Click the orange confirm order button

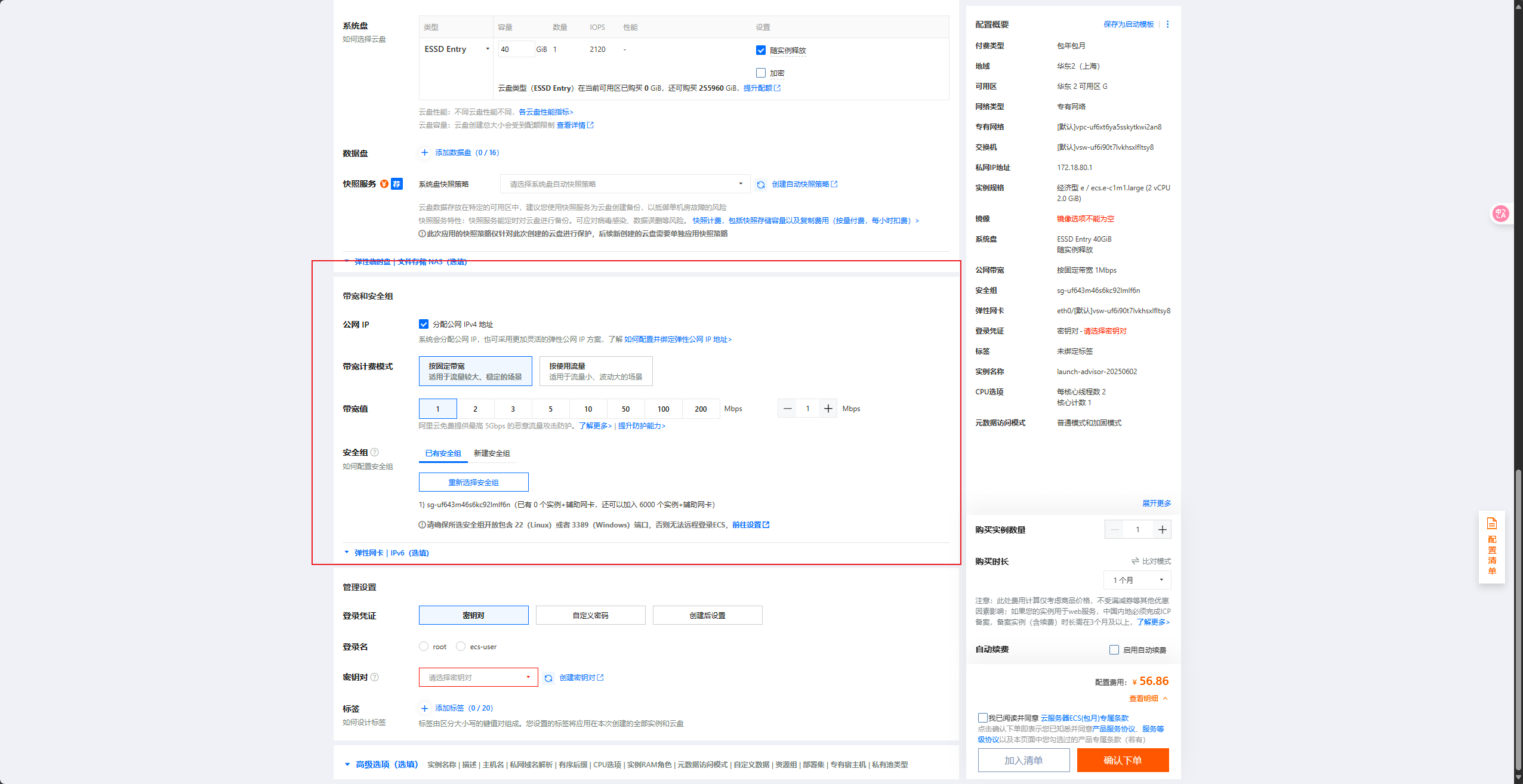[x=1123, y=760]
